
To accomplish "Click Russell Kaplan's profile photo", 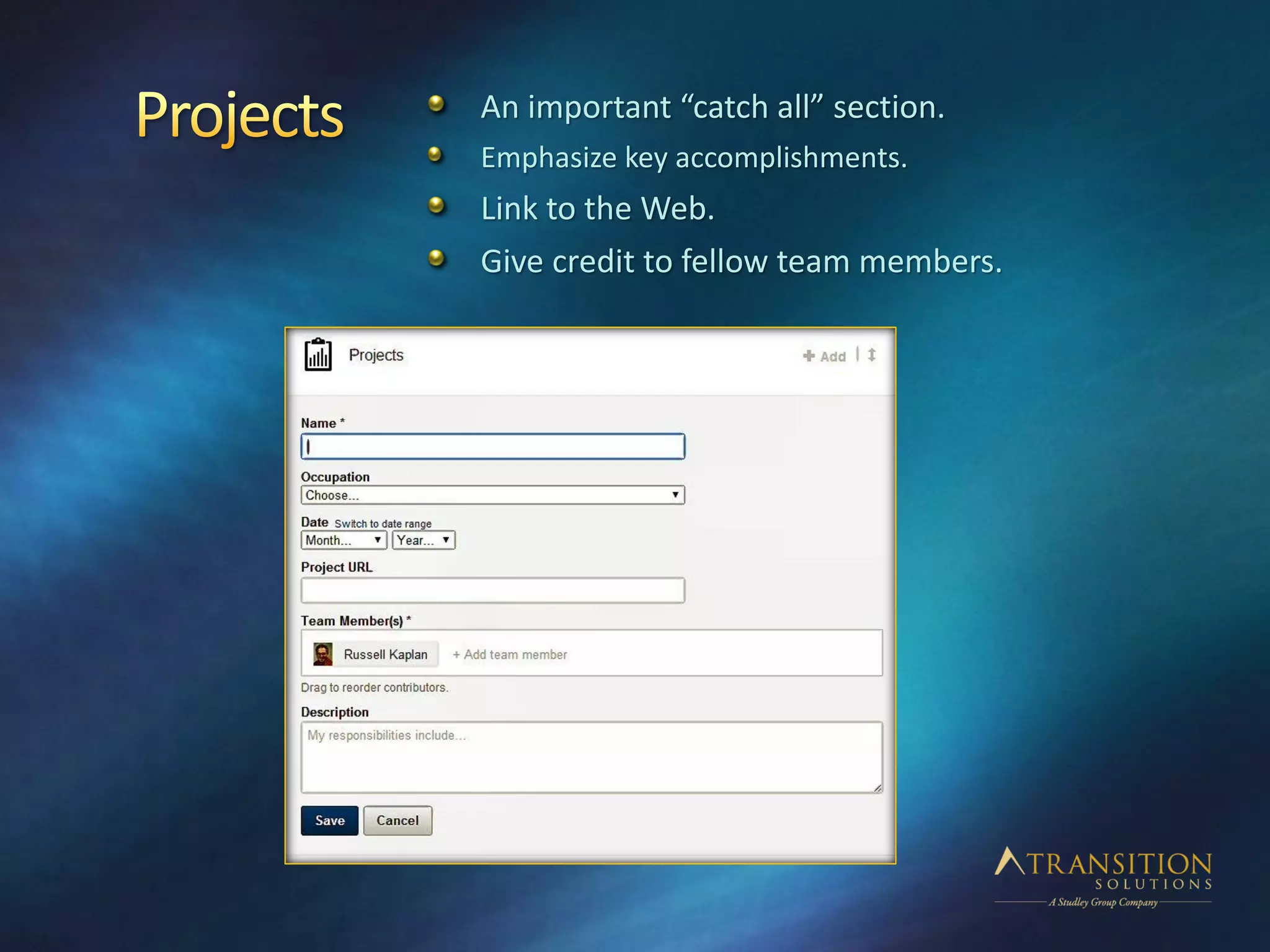I will (323, 654).
